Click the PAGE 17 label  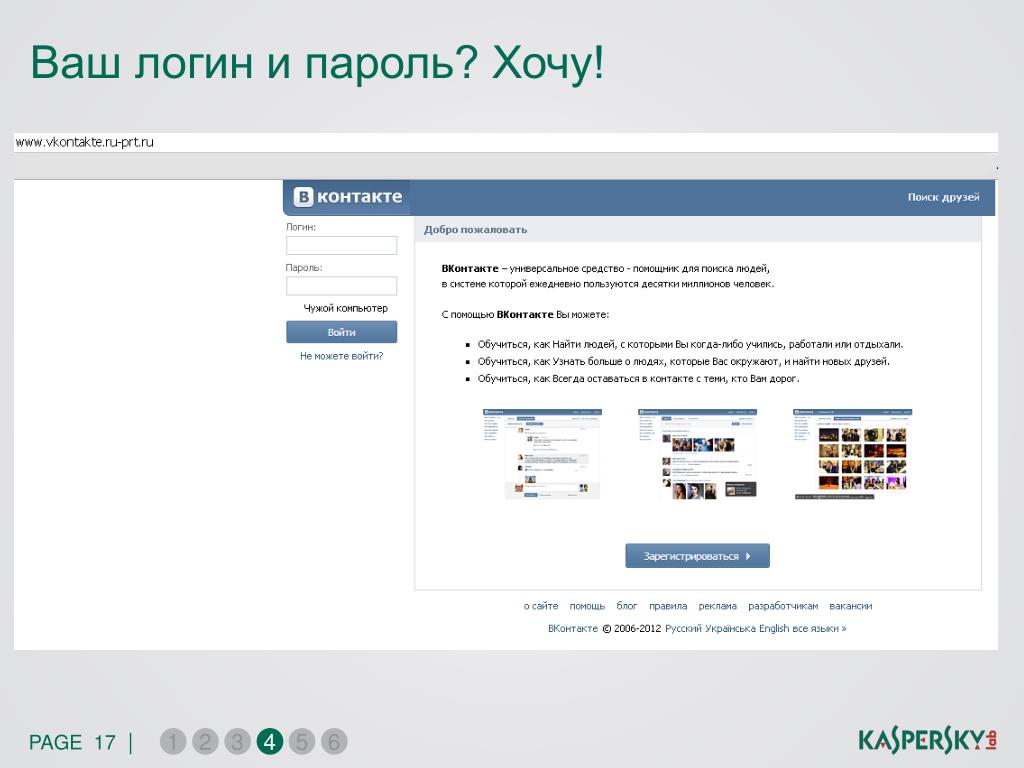click(72, 743)
